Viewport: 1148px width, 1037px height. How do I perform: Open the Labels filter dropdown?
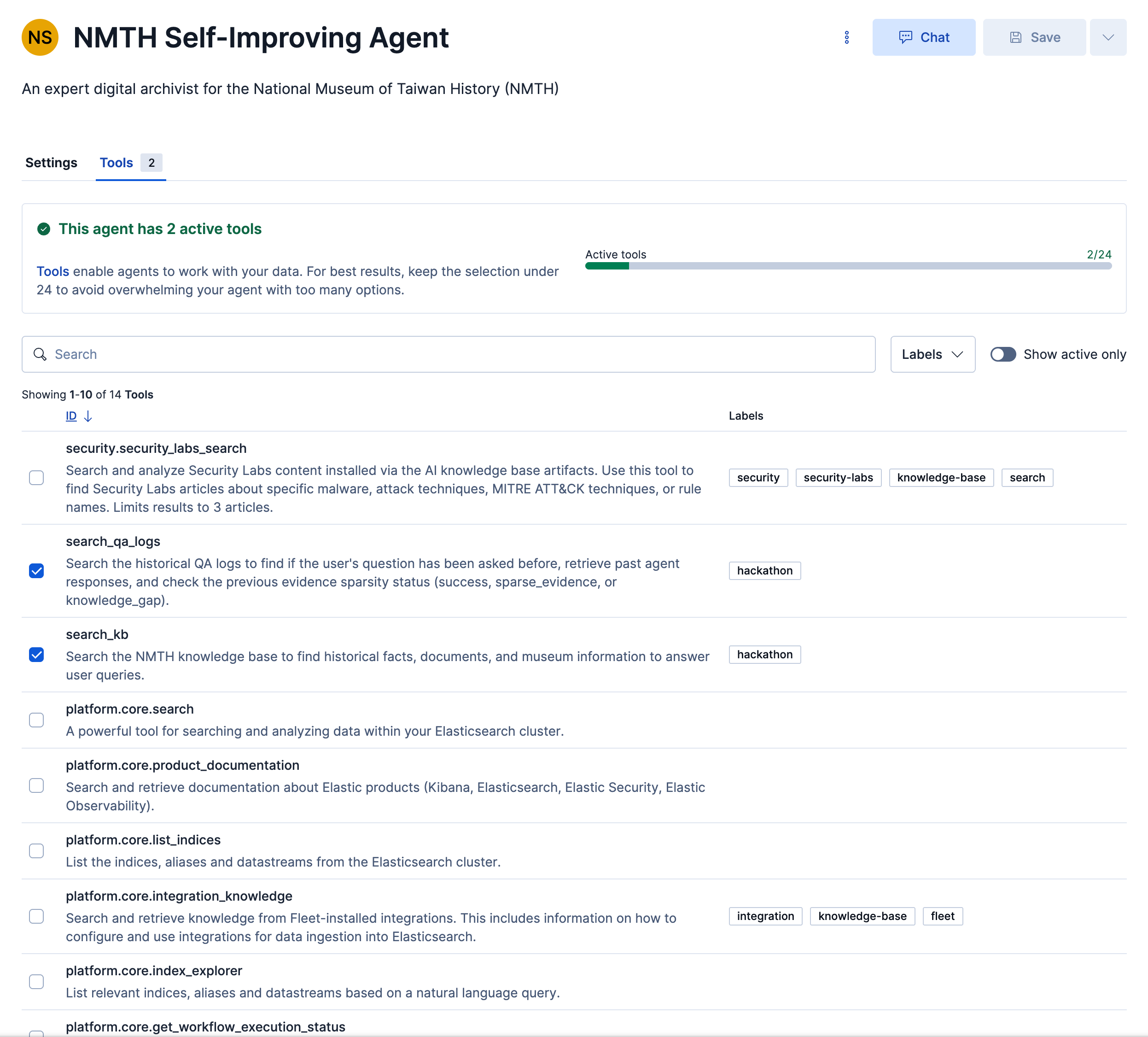click(932, 354)
